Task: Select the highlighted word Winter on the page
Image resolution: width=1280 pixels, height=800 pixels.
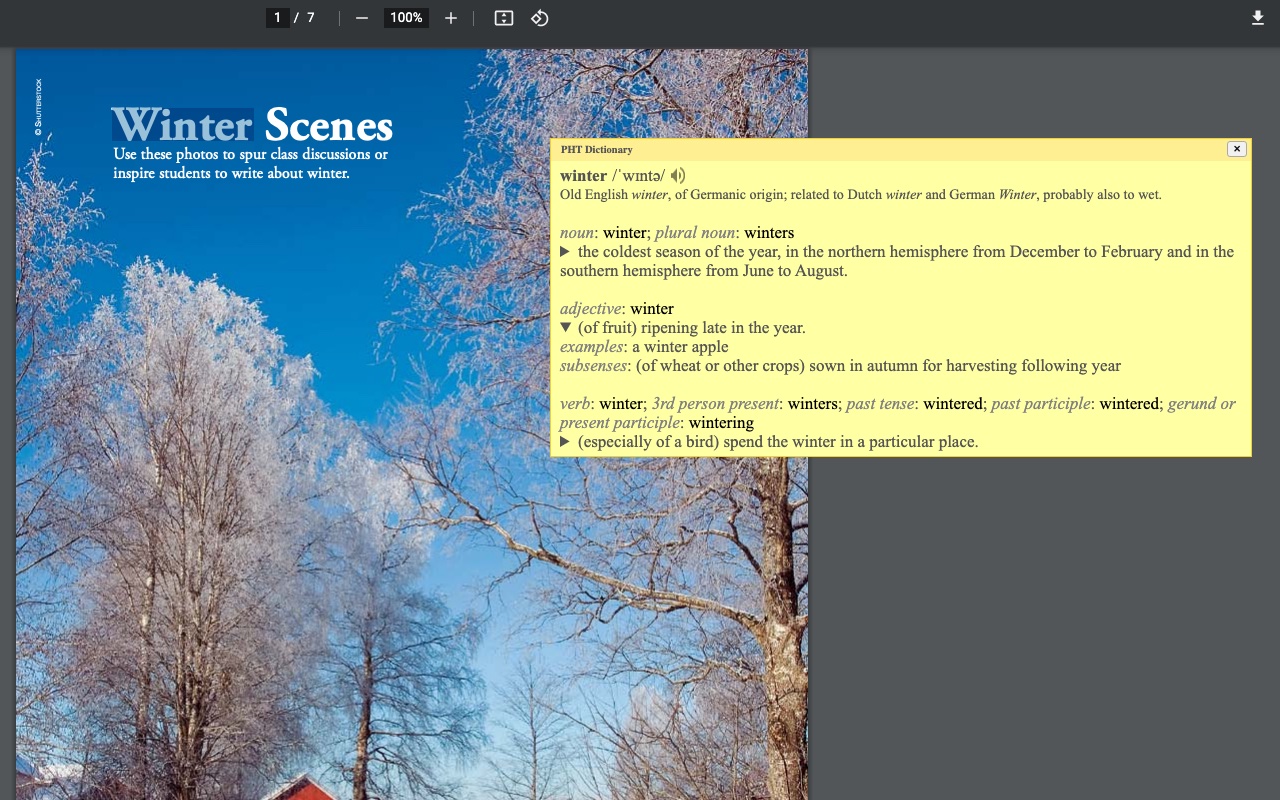Action: [x=180, y=125]
